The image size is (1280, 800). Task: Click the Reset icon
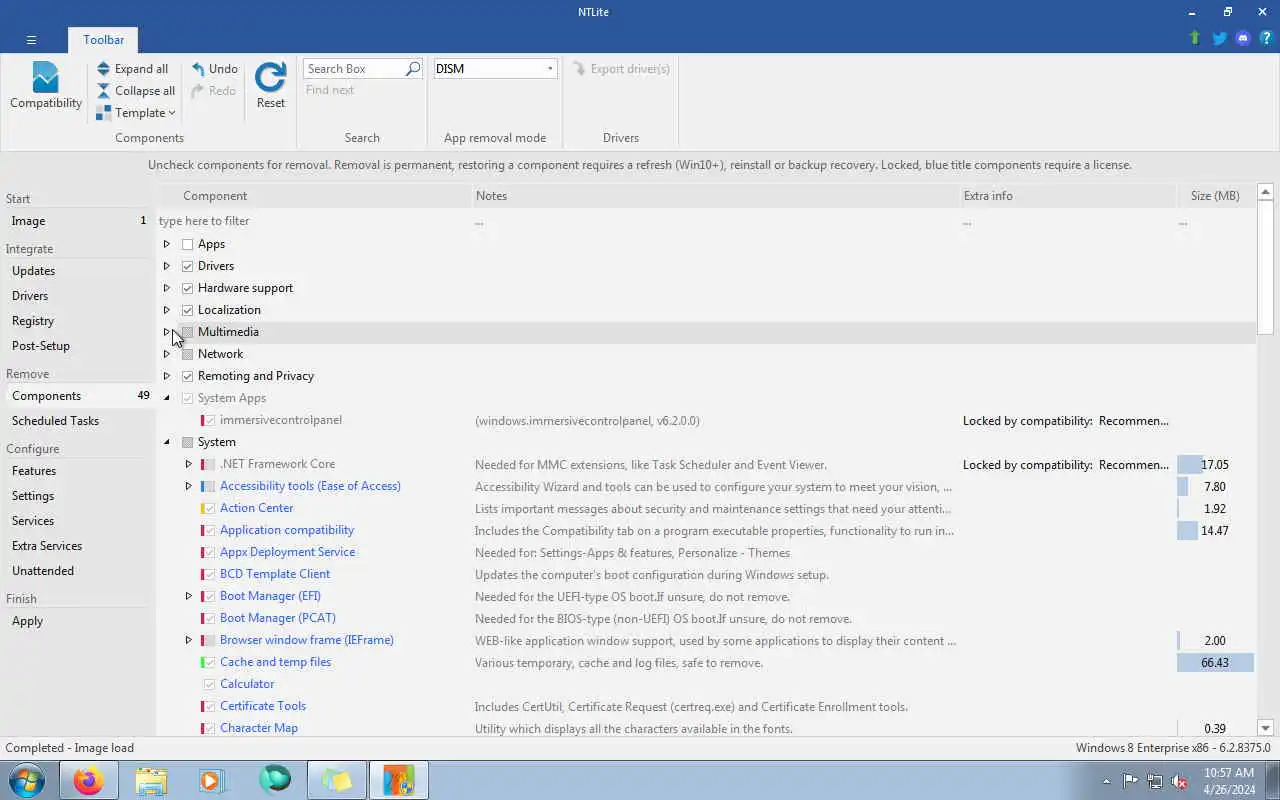click(x=271, y=77)
